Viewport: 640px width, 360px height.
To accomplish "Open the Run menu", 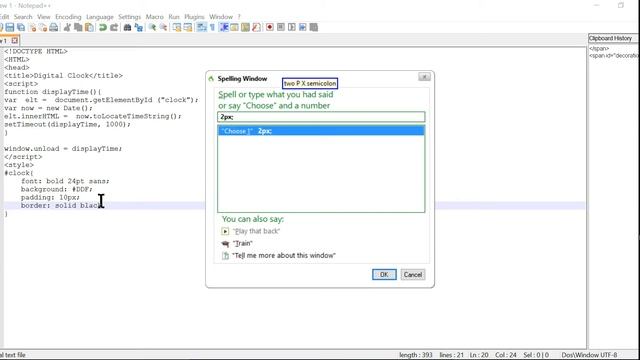I will coord(174,17).
